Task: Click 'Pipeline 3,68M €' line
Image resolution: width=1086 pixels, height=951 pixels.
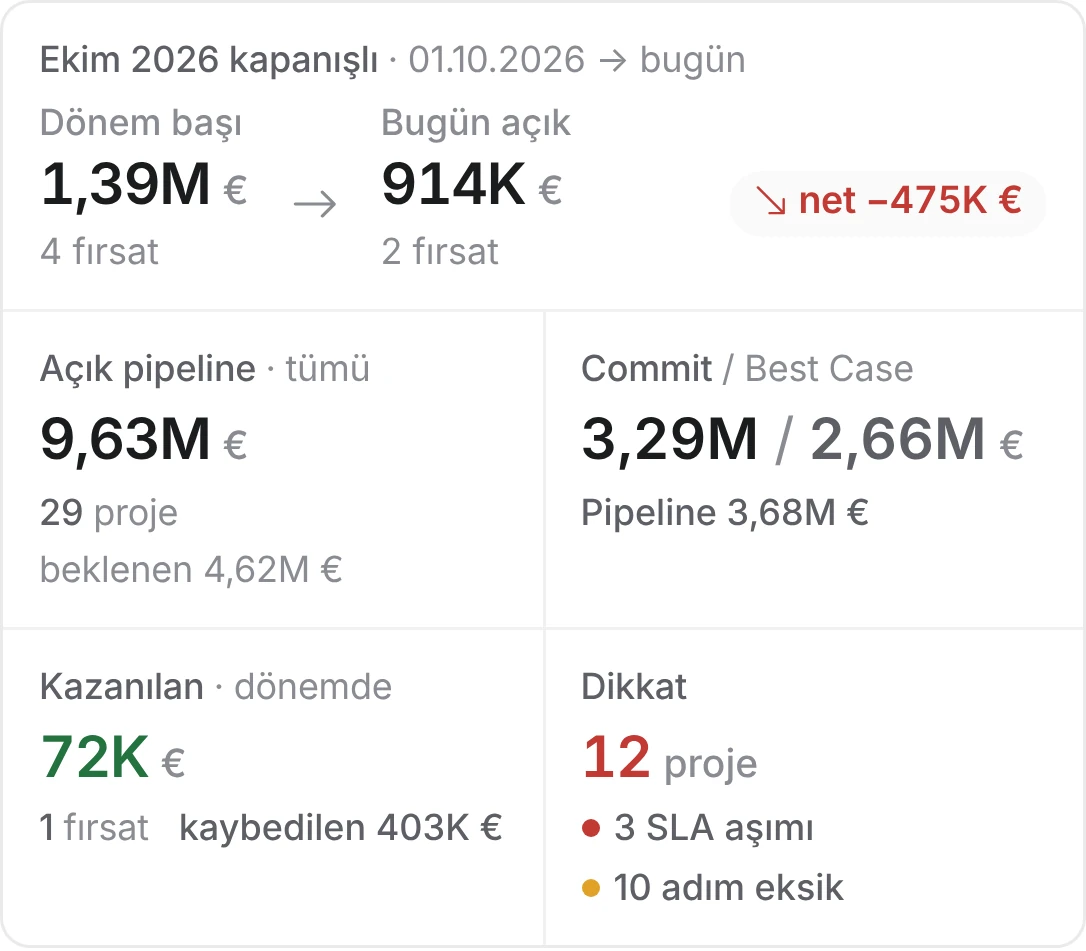Action: (x=725, y=513)
